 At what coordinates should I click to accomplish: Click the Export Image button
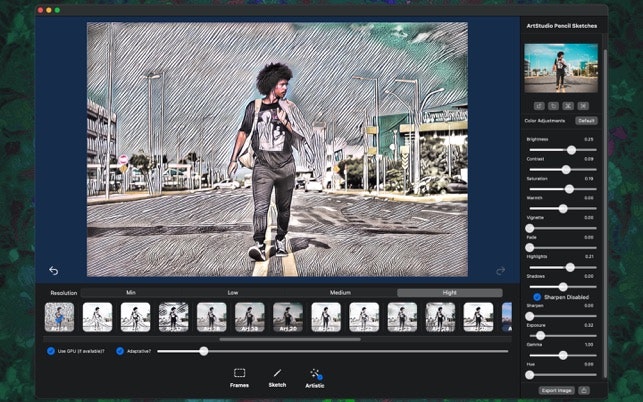click(556, 390)
